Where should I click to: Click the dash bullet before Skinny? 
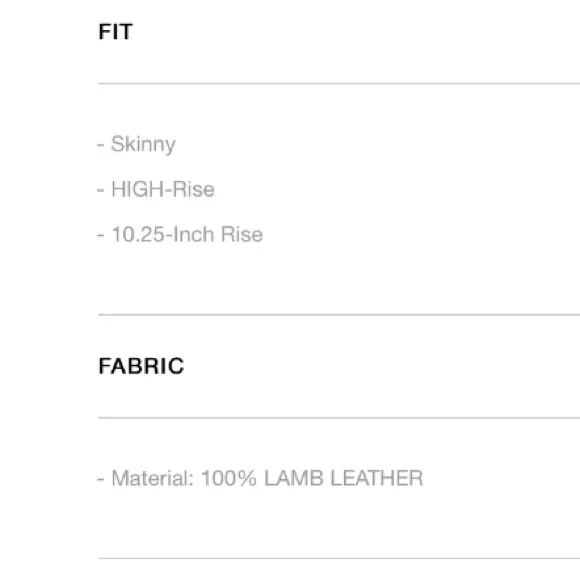click(x=101, y=145)
